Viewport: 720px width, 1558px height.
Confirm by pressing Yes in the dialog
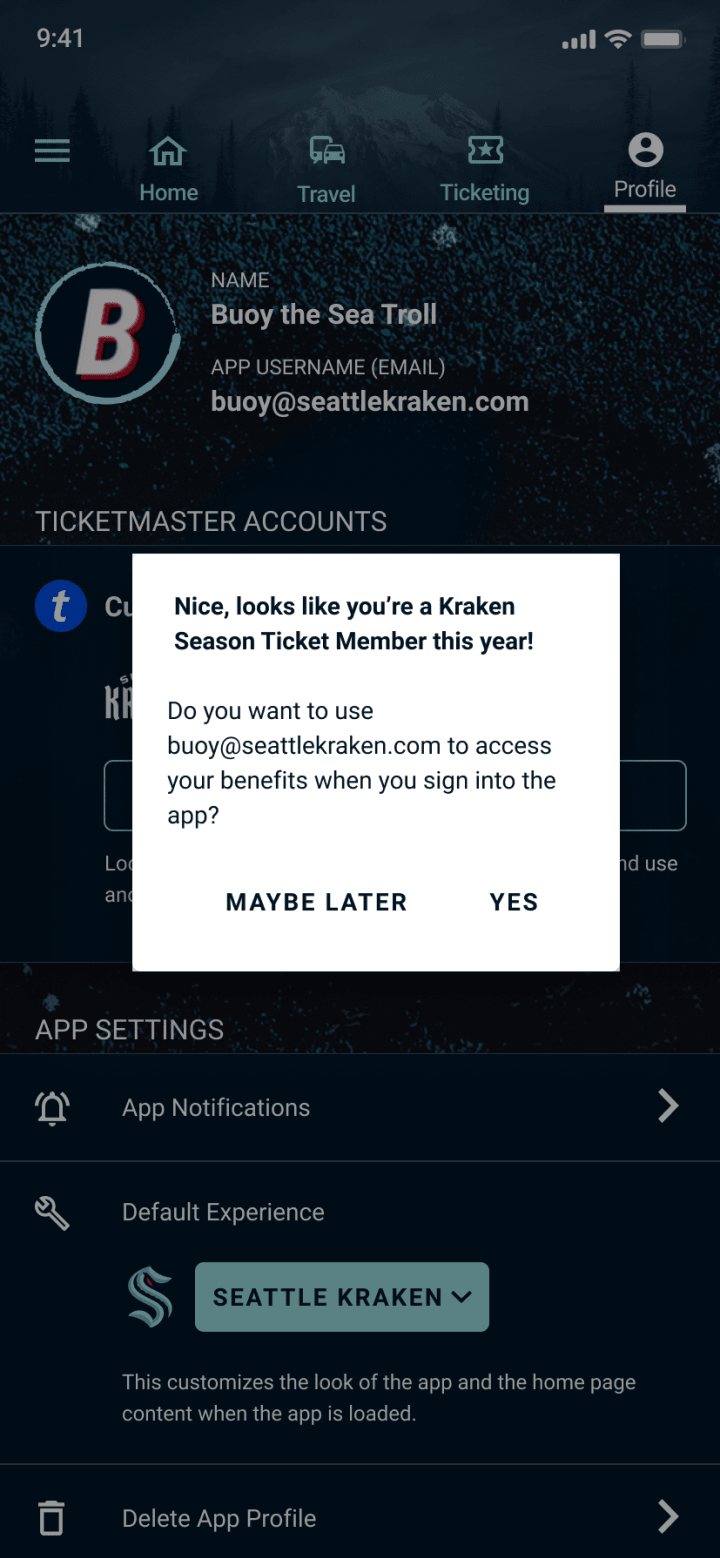pyautogui.click(x=514, y=902)
